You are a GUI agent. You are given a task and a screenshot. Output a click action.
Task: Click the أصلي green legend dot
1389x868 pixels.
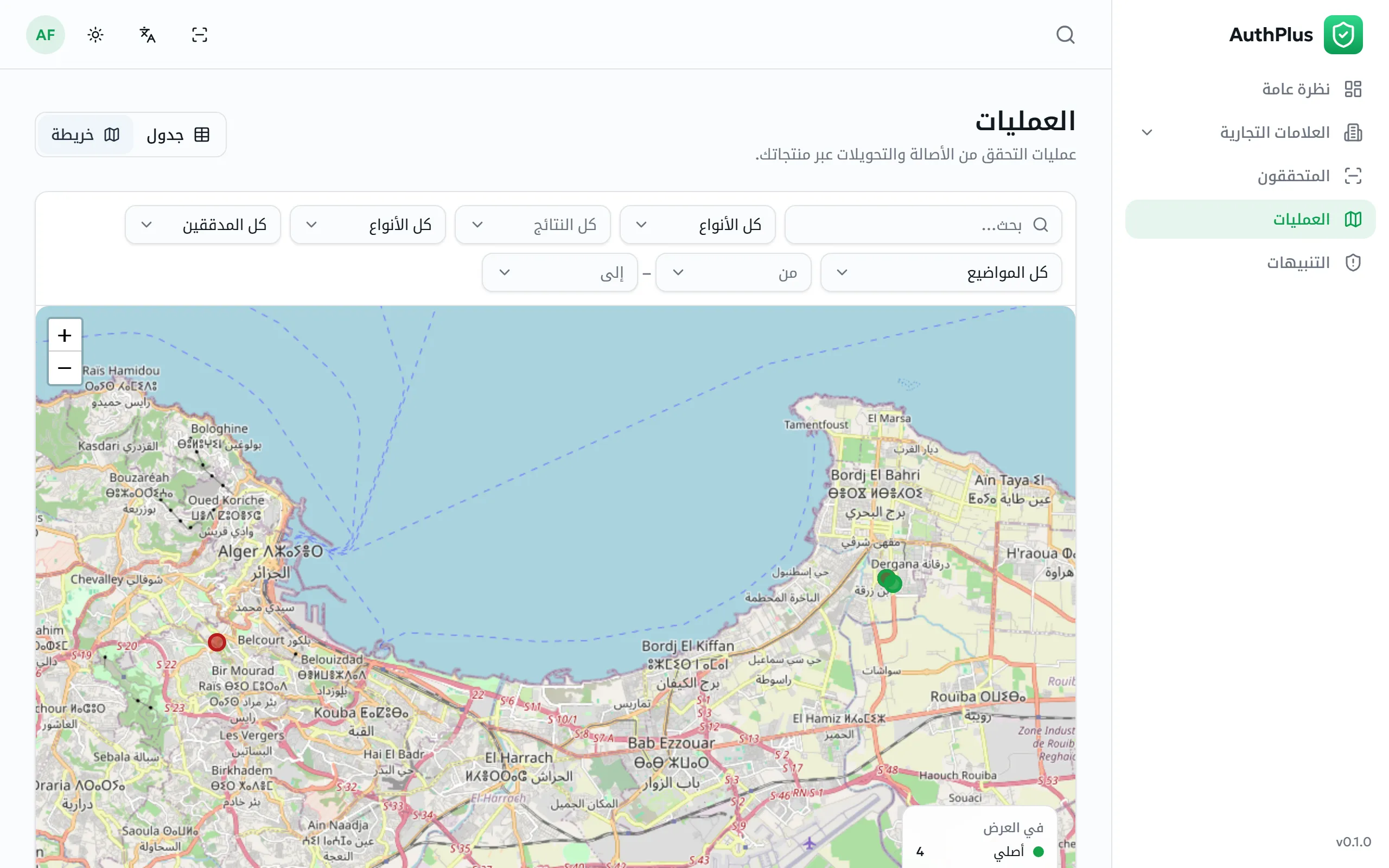click(1038, 851)
